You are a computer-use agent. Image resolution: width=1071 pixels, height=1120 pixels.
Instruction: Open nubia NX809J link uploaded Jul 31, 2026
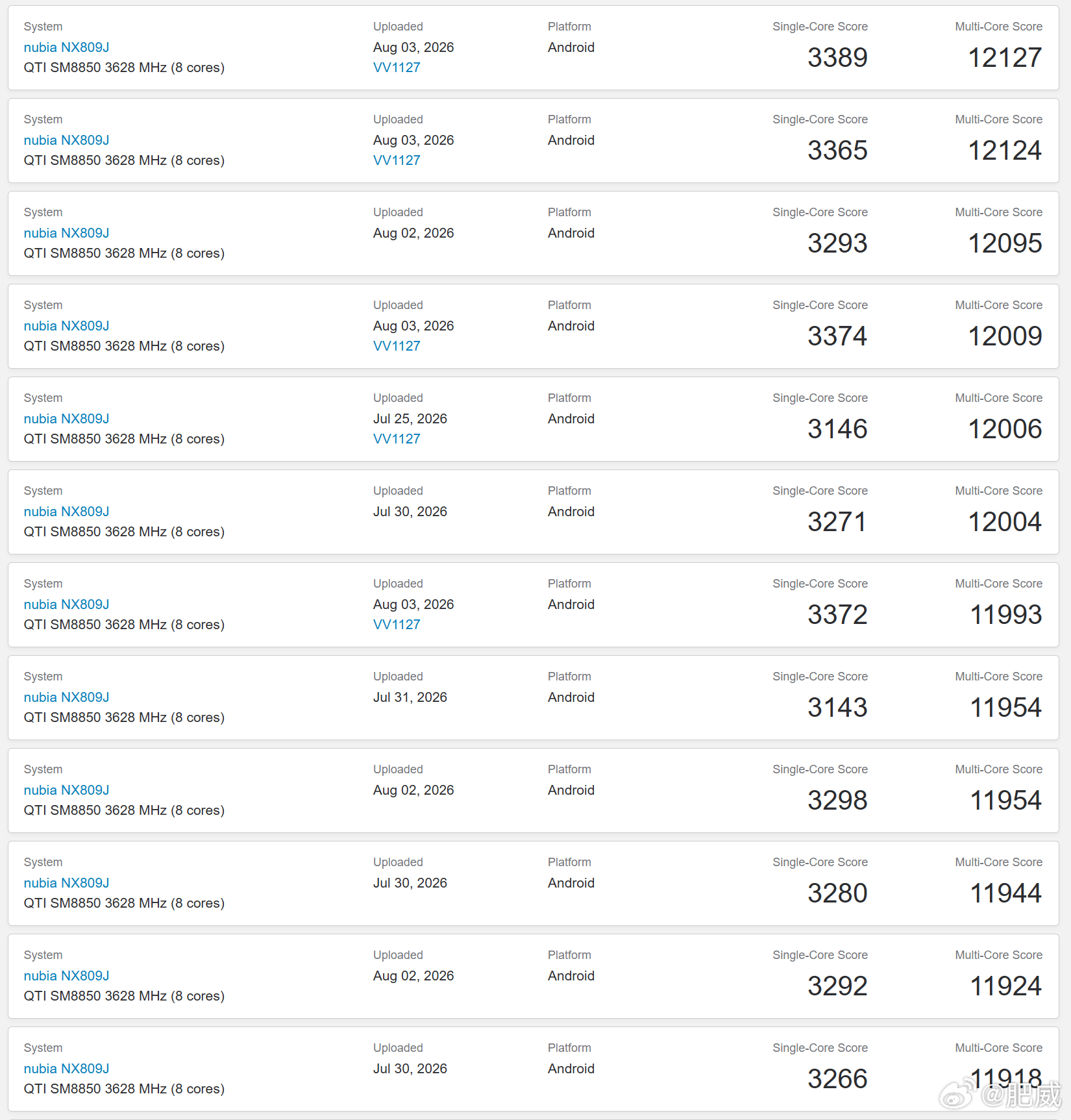click(66, 697)
